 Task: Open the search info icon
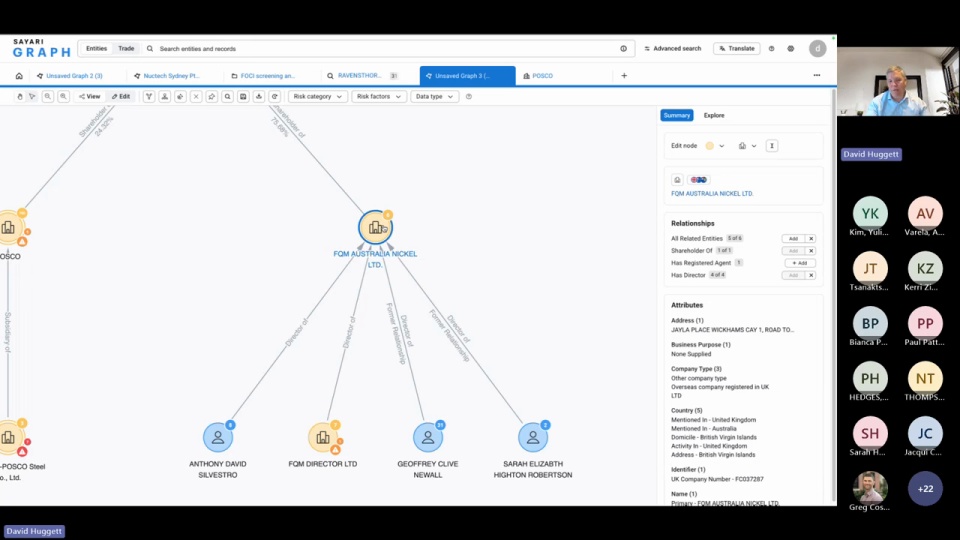[x=623, y=49]
